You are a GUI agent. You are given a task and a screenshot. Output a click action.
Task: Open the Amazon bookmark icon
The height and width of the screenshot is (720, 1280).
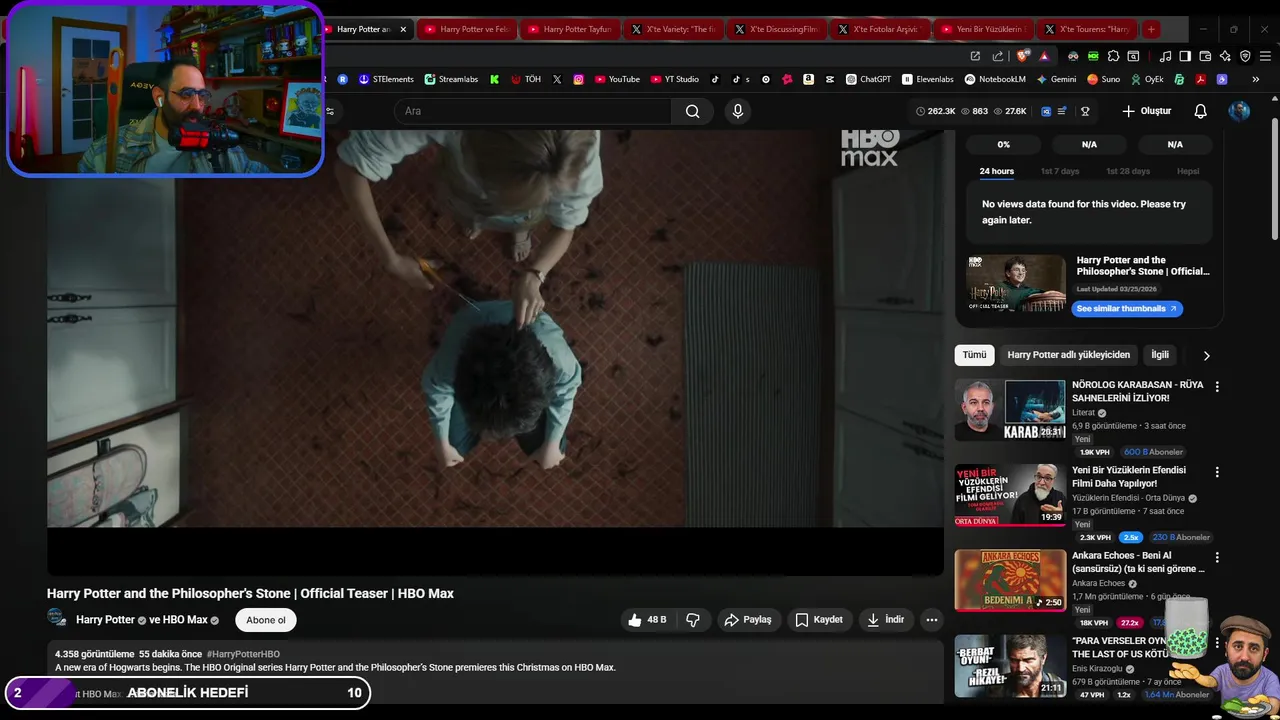tap(808, 79)
